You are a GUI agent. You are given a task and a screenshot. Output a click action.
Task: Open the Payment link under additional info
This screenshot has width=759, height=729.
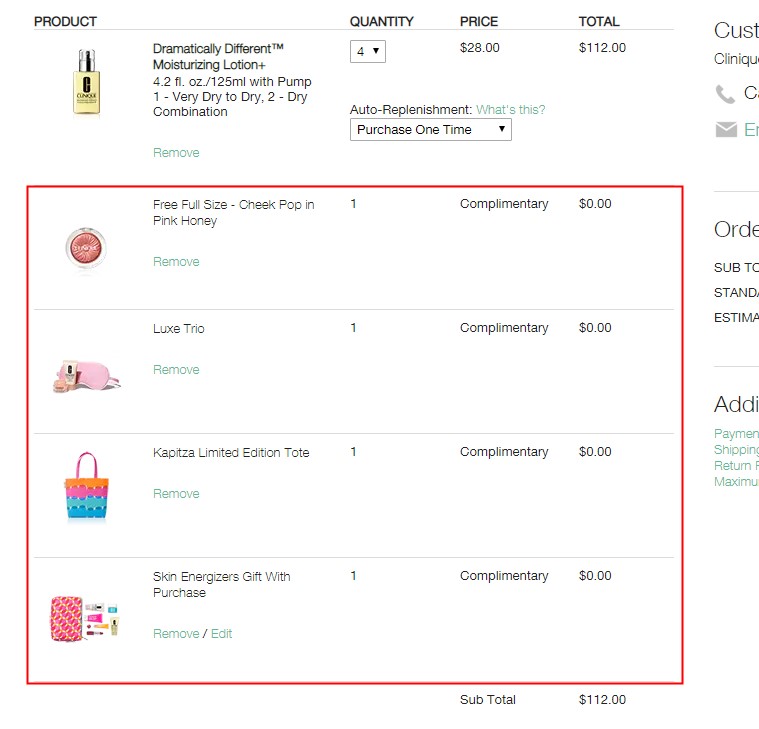pos(737,434)
